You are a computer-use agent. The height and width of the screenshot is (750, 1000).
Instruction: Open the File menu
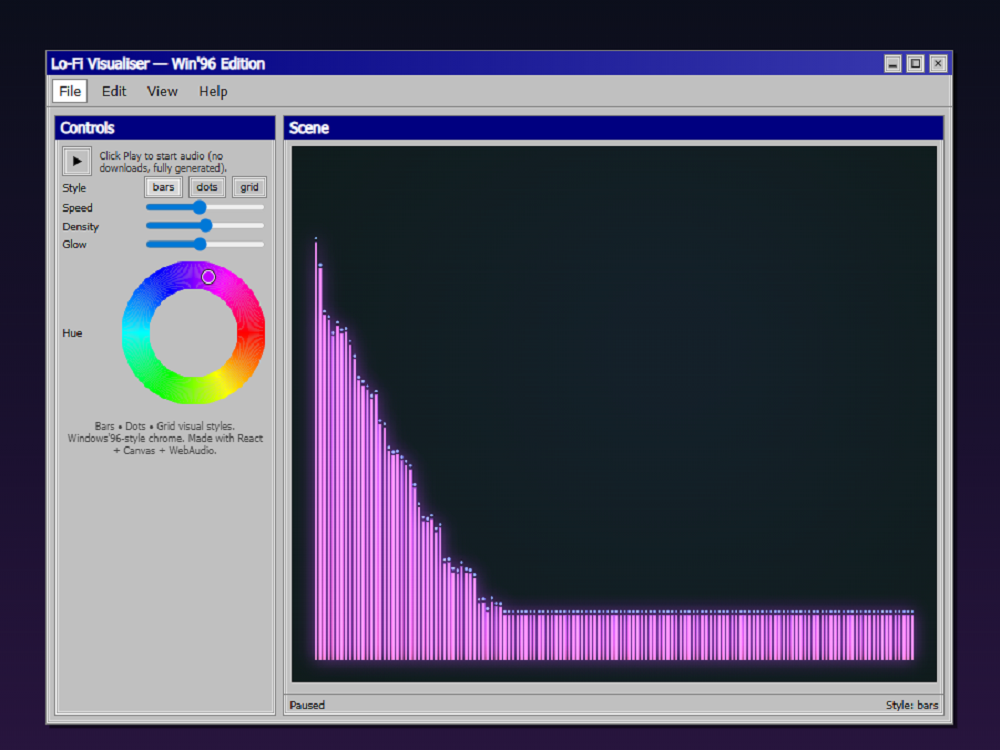point(70,91)
